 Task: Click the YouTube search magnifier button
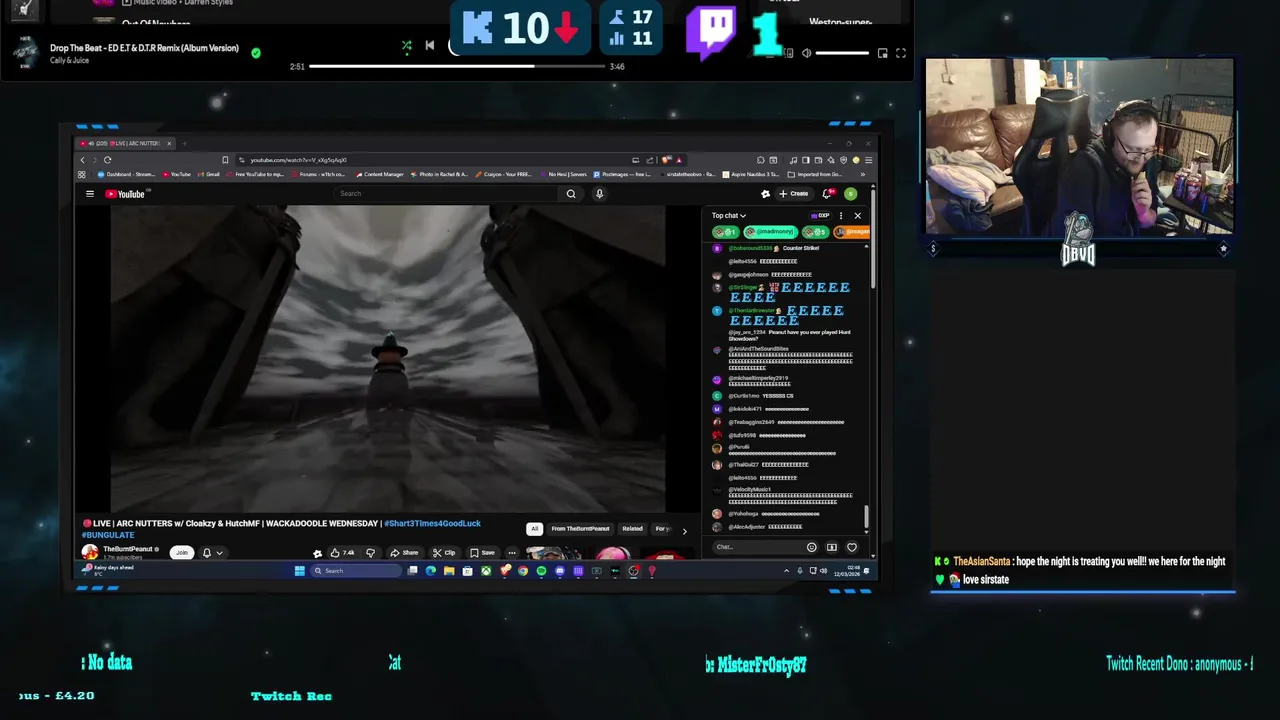coord(571,193)
